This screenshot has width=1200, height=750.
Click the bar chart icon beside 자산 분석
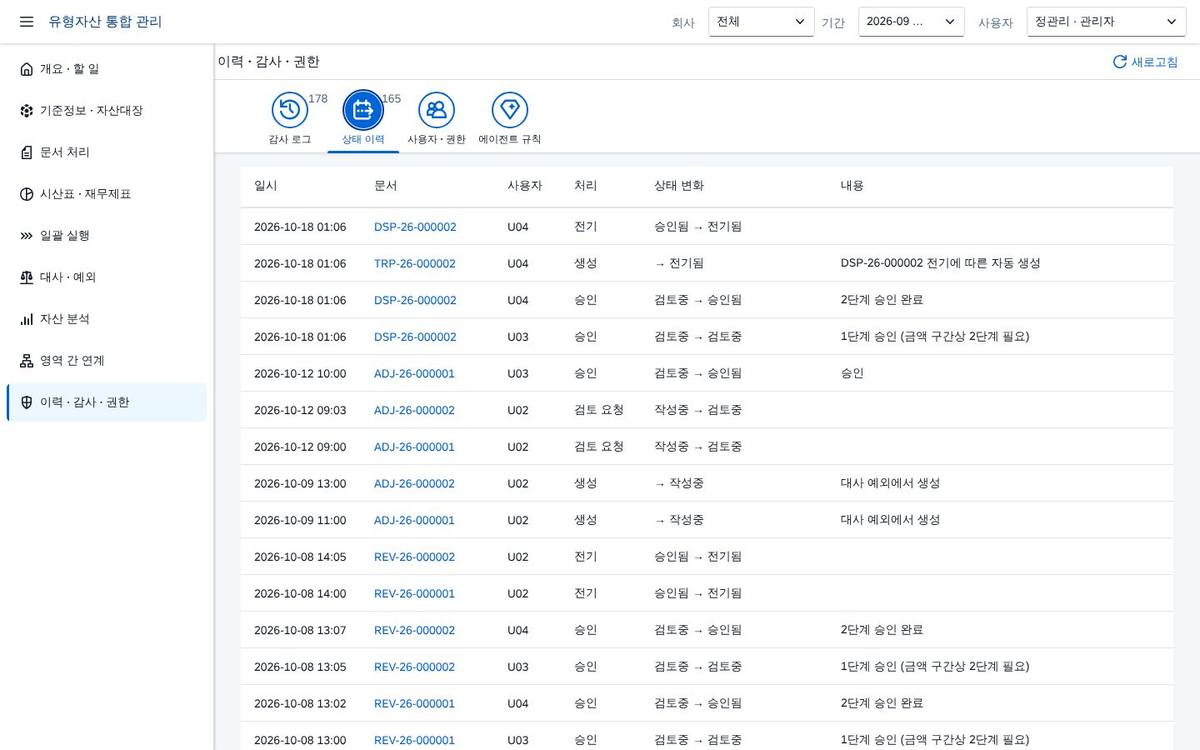(27, 319)
